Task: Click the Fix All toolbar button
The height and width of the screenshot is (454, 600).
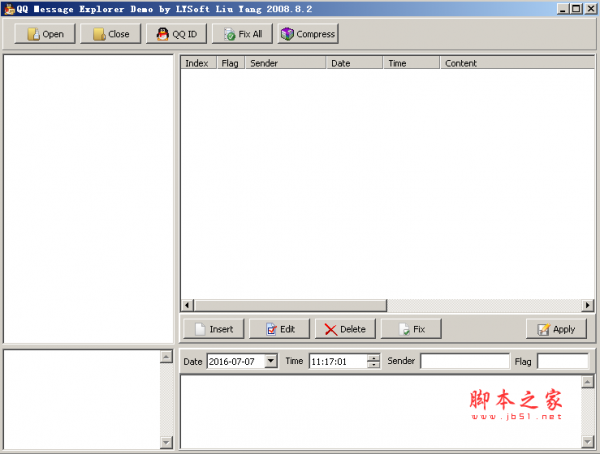Action: pos(242,34)
